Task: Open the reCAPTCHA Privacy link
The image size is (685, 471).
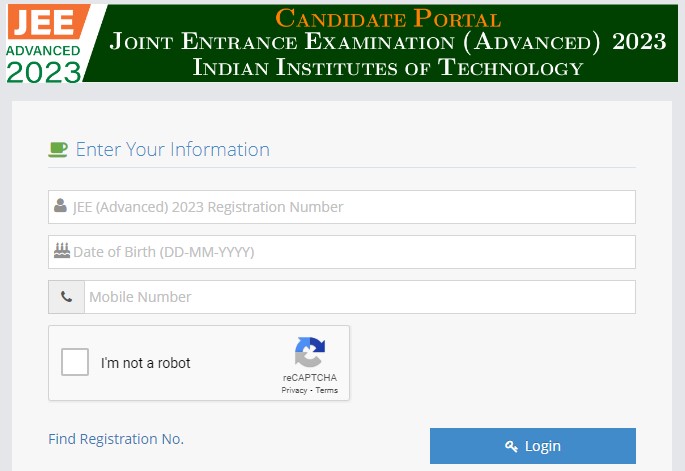Action: (294, 390)
